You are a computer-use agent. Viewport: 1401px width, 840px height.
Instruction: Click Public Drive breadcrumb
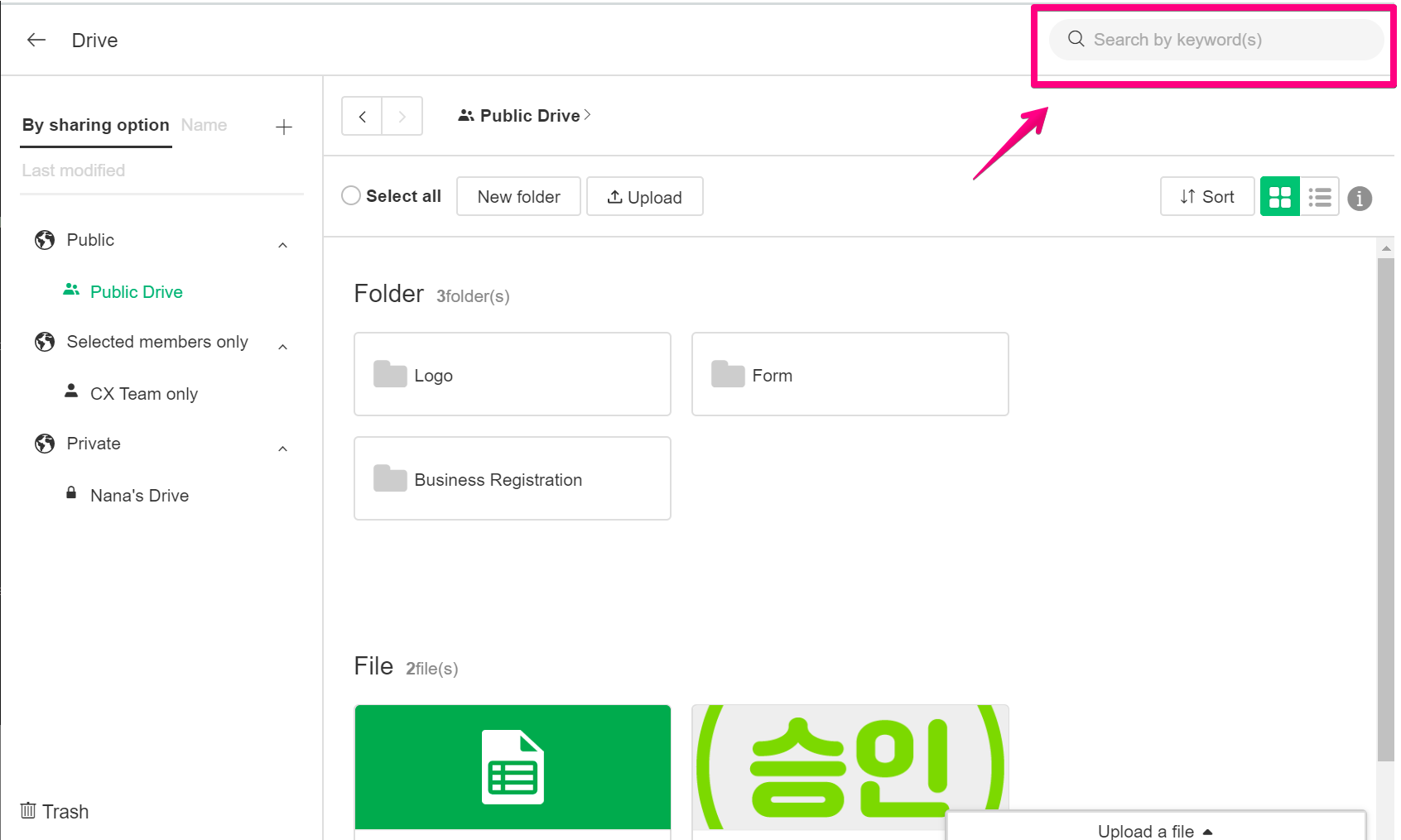click(530, 116)
